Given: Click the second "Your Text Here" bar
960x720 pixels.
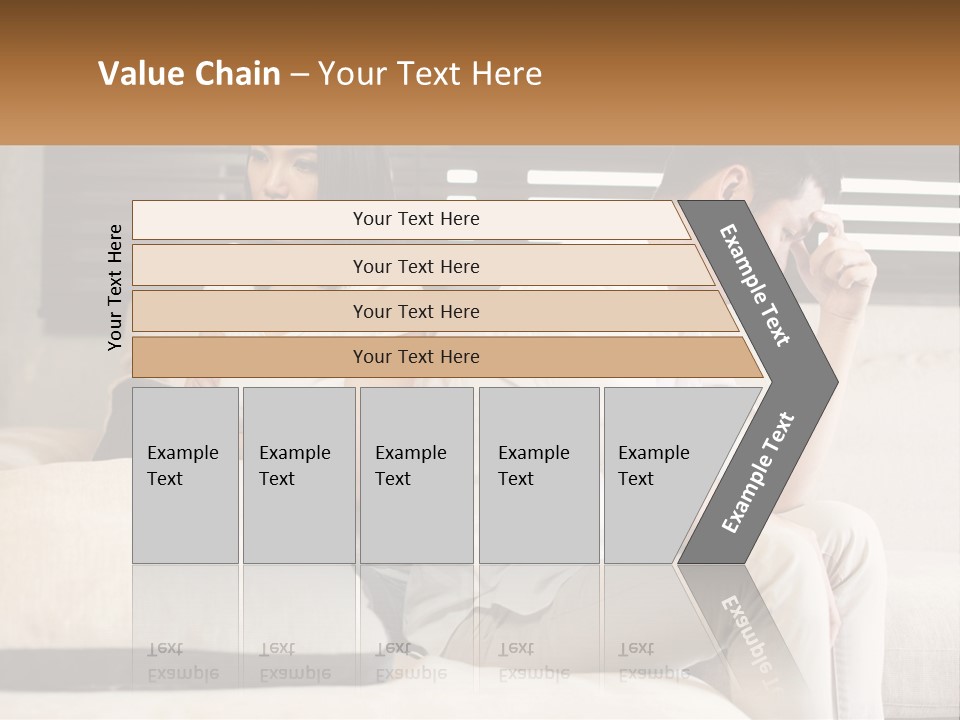Looking at the screenshot, I should click(415, 266).
